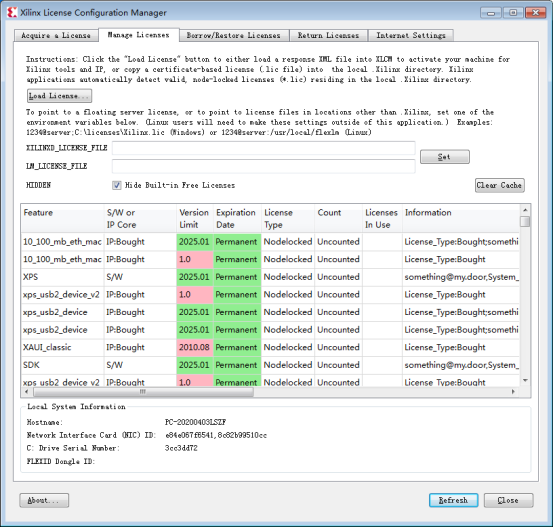Image resolution: width=554 pixels, height=528 pixels.
Task: Click table scroll up arrow
Action: click(525, 210)
